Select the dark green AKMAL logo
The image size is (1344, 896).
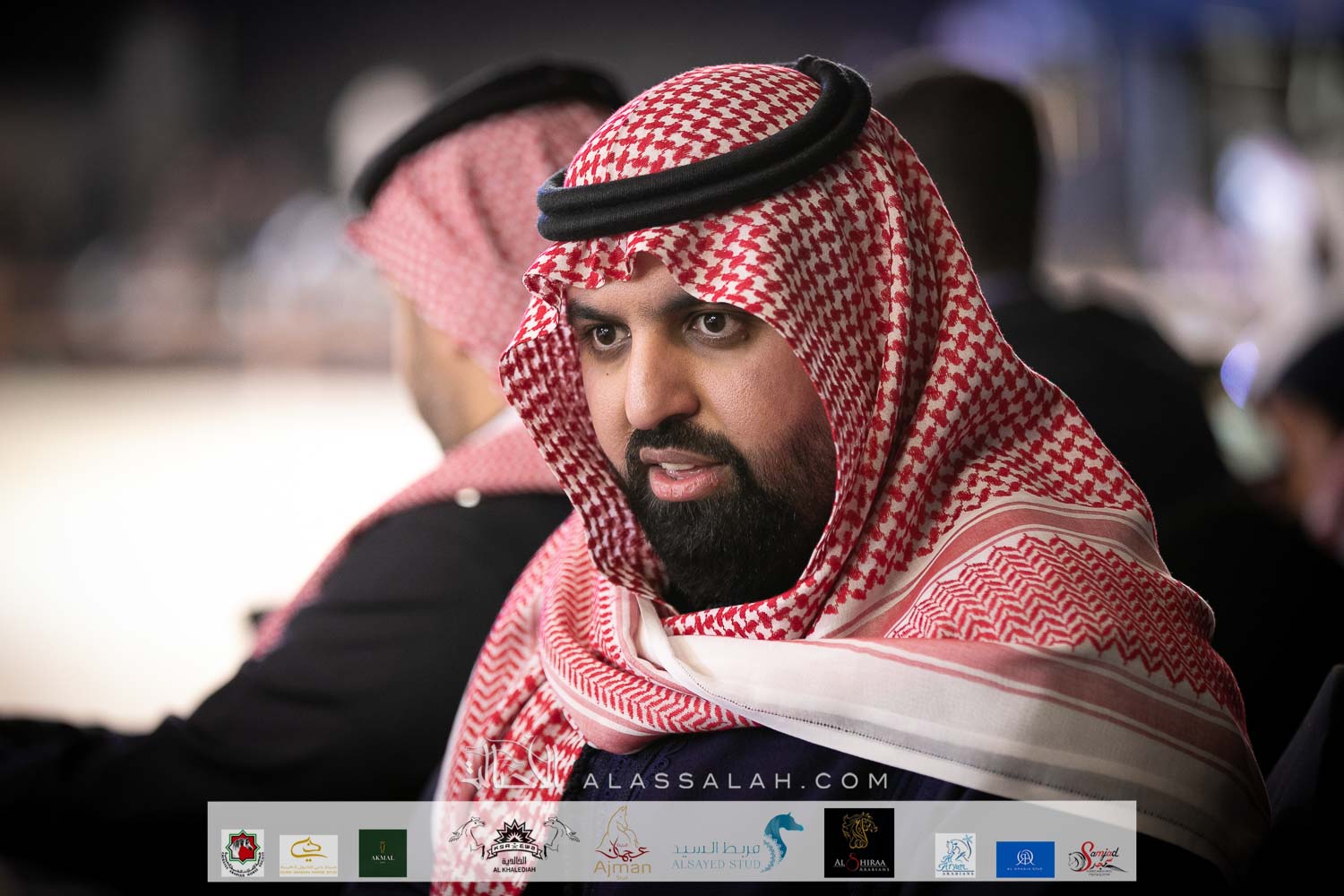[383, 853]
